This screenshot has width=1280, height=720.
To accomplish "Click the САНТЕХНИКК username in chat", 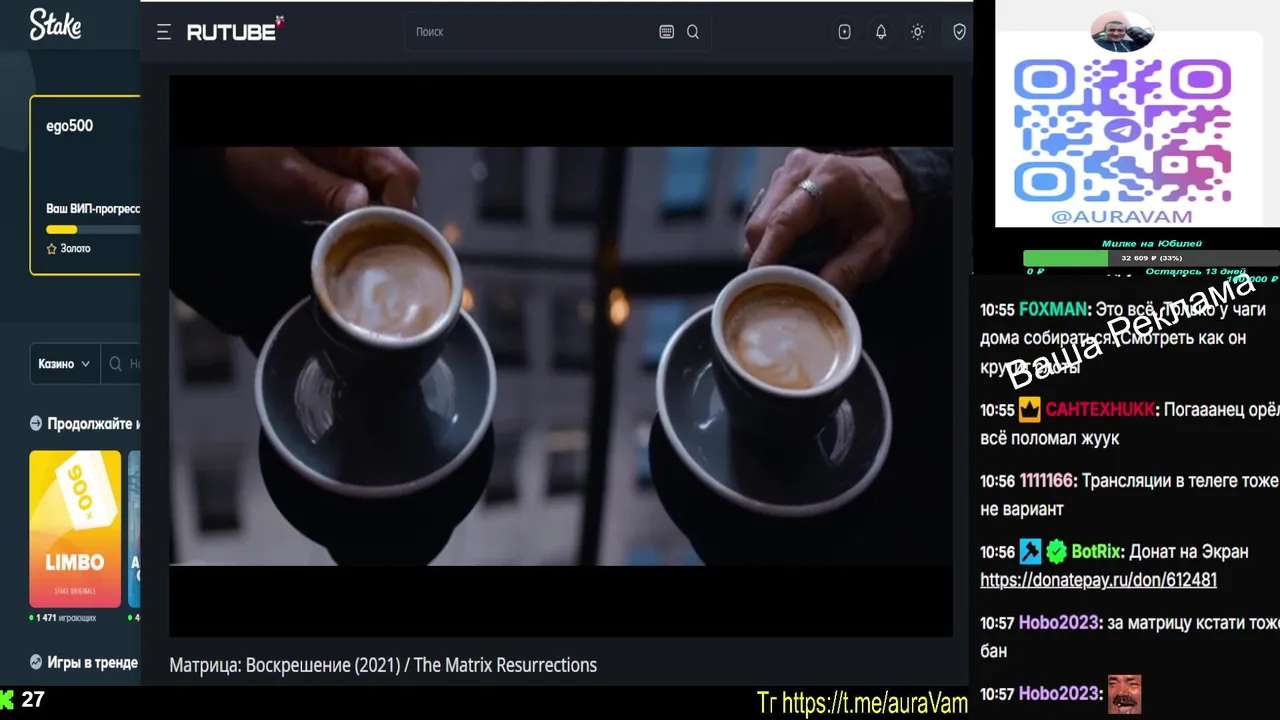I will coord(1100,410).
